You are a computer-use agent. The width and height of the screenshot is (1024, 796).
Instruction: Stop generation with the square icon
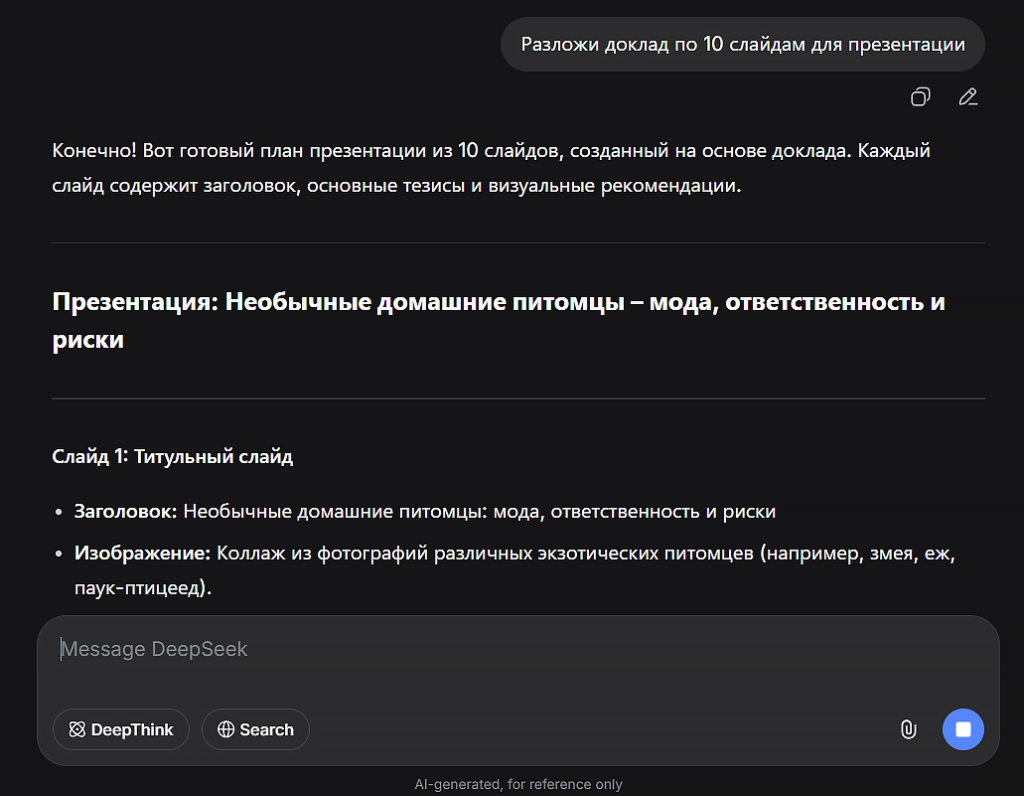pos(962,729)
